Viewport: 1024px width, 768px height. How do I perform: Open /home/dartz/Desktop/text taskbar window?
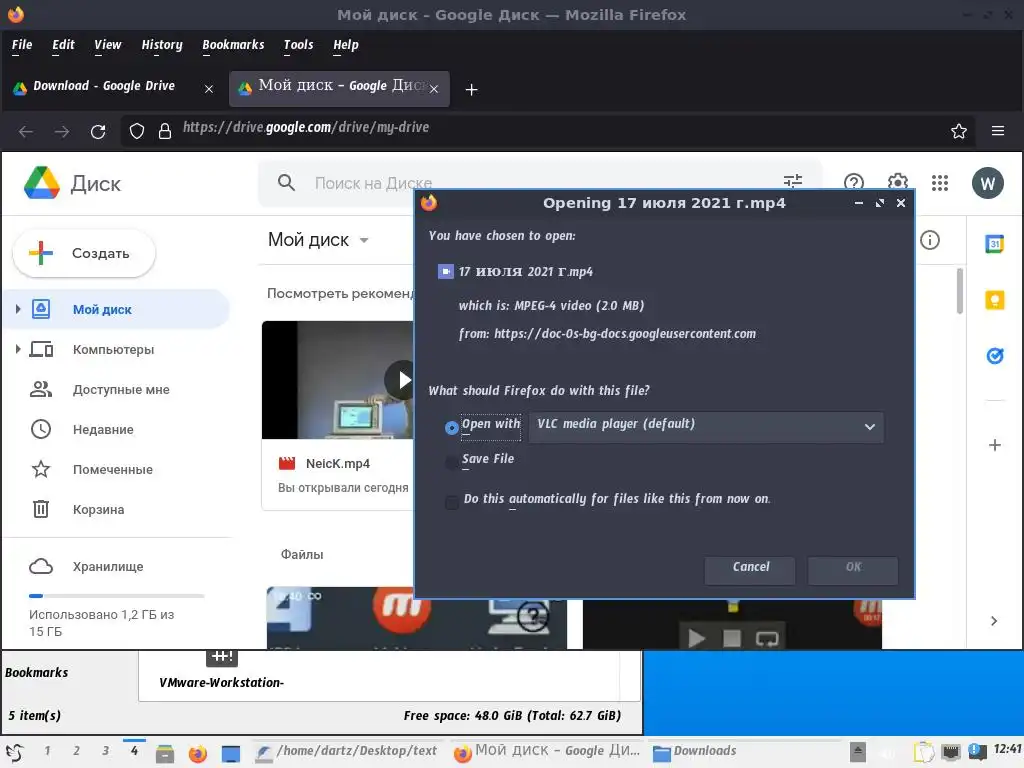[347, 752]
